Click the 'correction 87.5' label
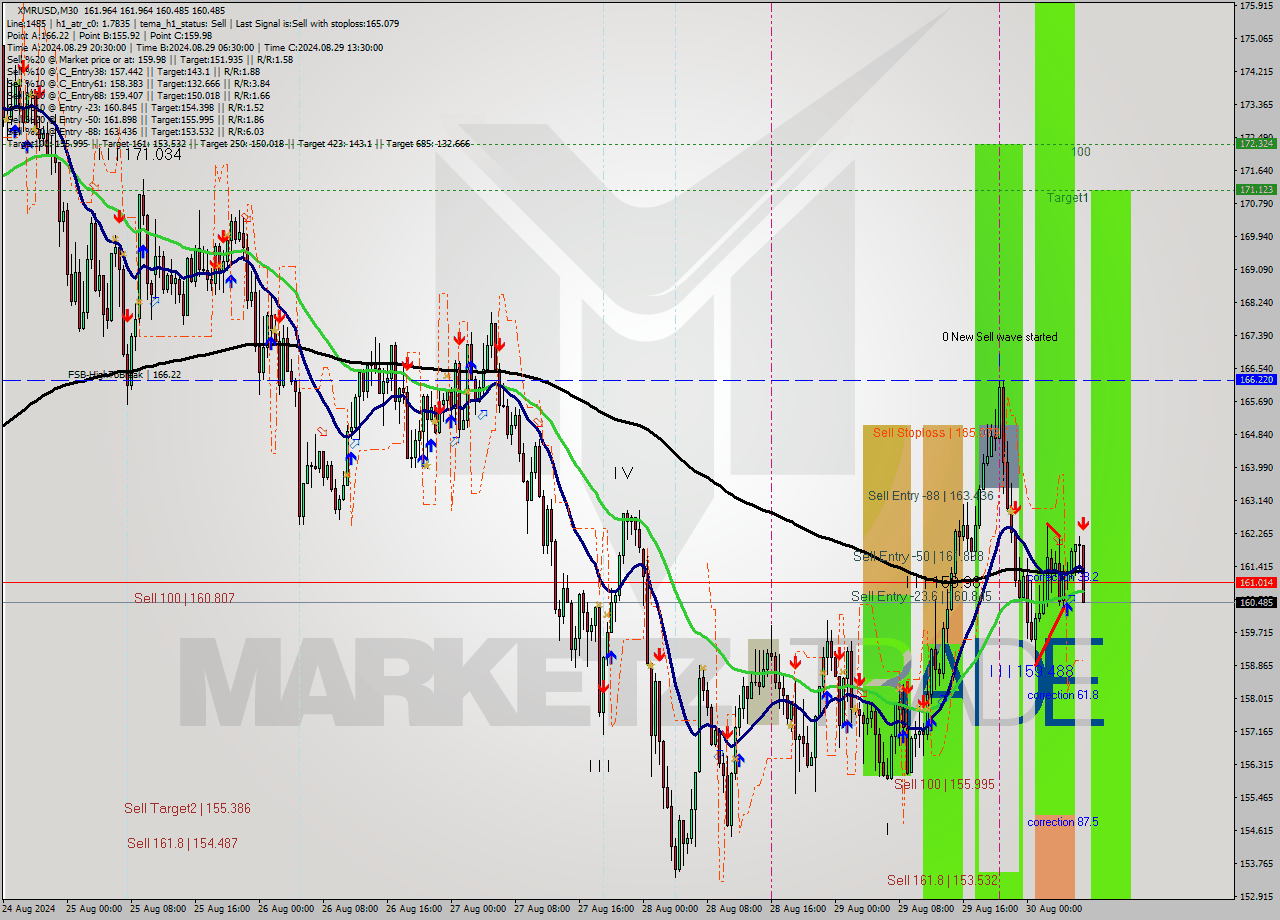The image size is (1280, 920). click(x=1063, y=822)
